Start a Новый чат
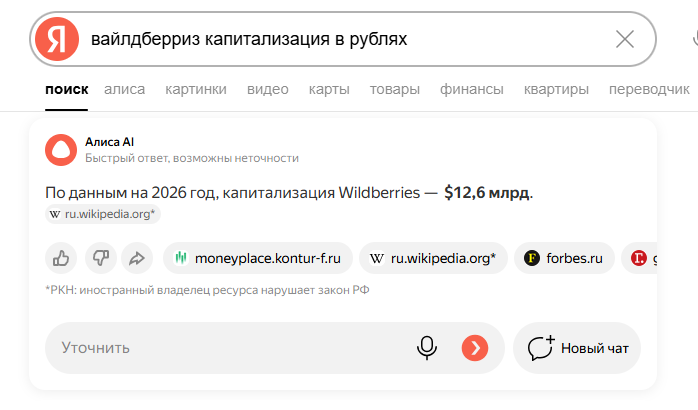The height and width of the screenshot is (410, 698). (x=577, y=348)
